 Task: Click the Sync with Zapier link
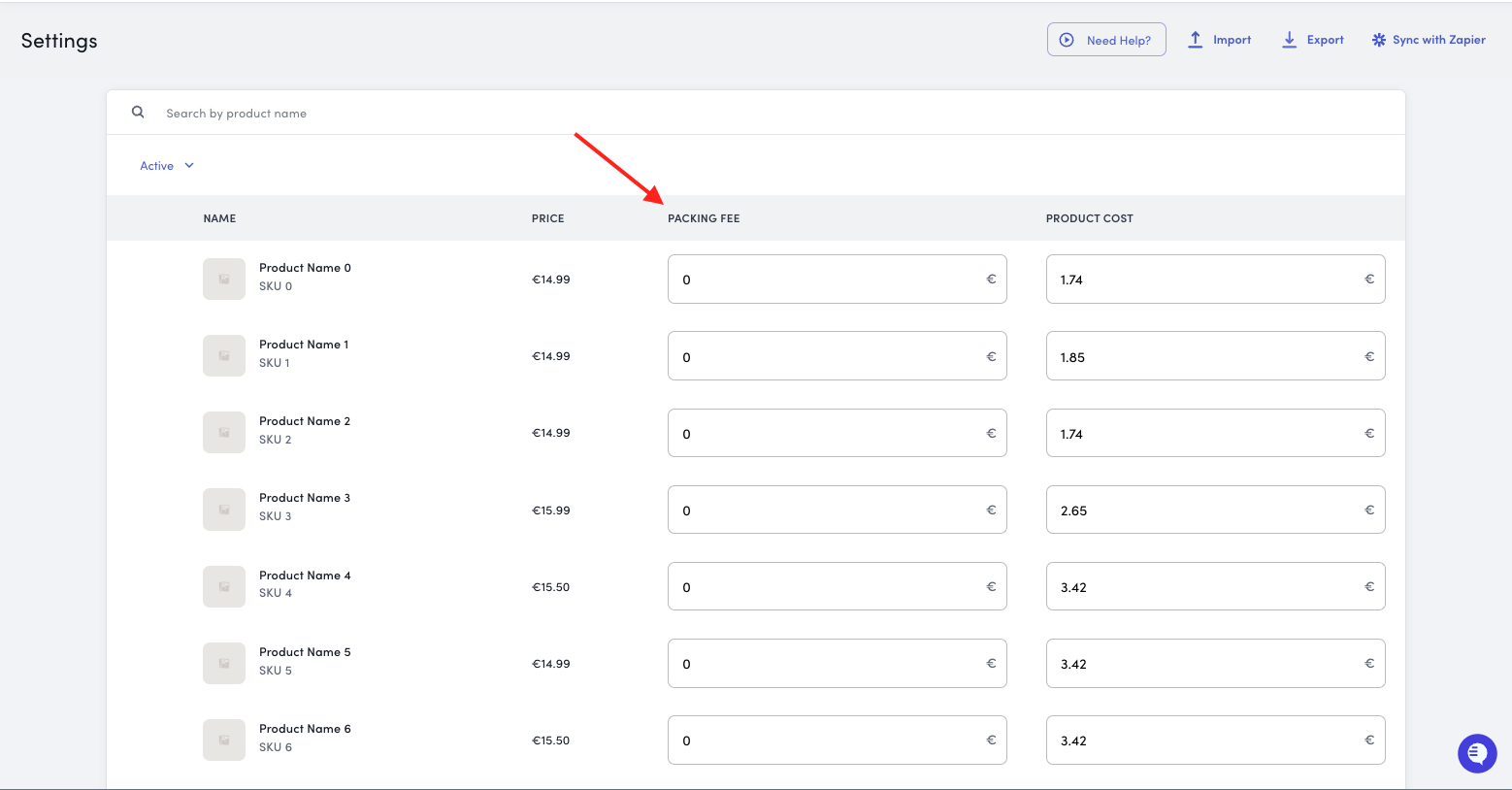[x=1438, y=40]
